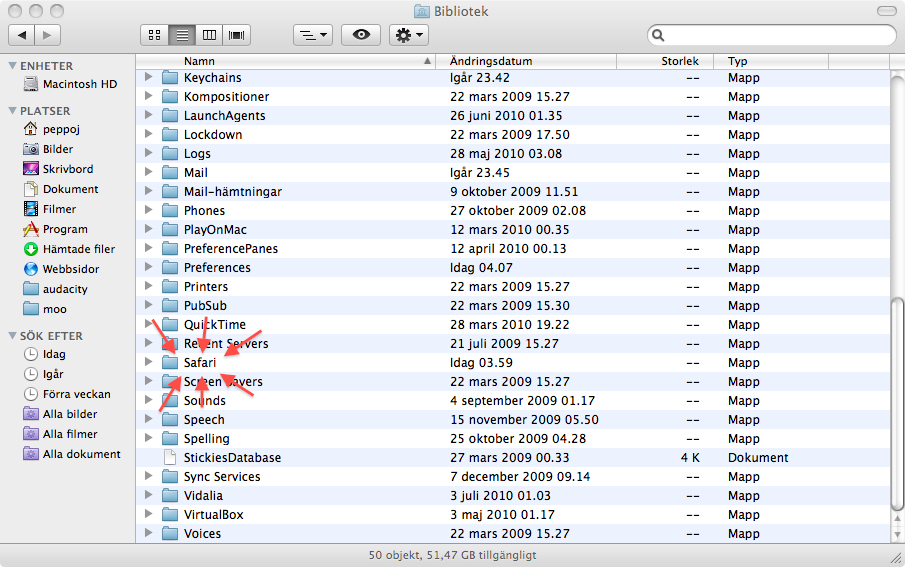Collapse the ENHETER sidebar section

12,66
